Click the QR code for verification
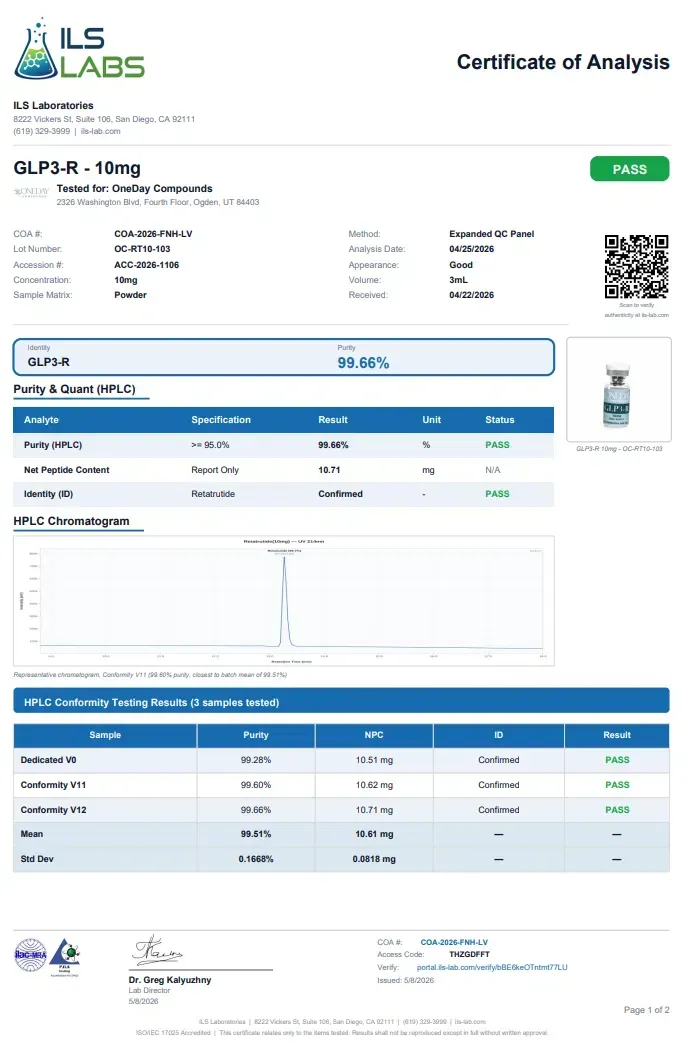This screenshot has width=694, height=1043. point(636,266)
